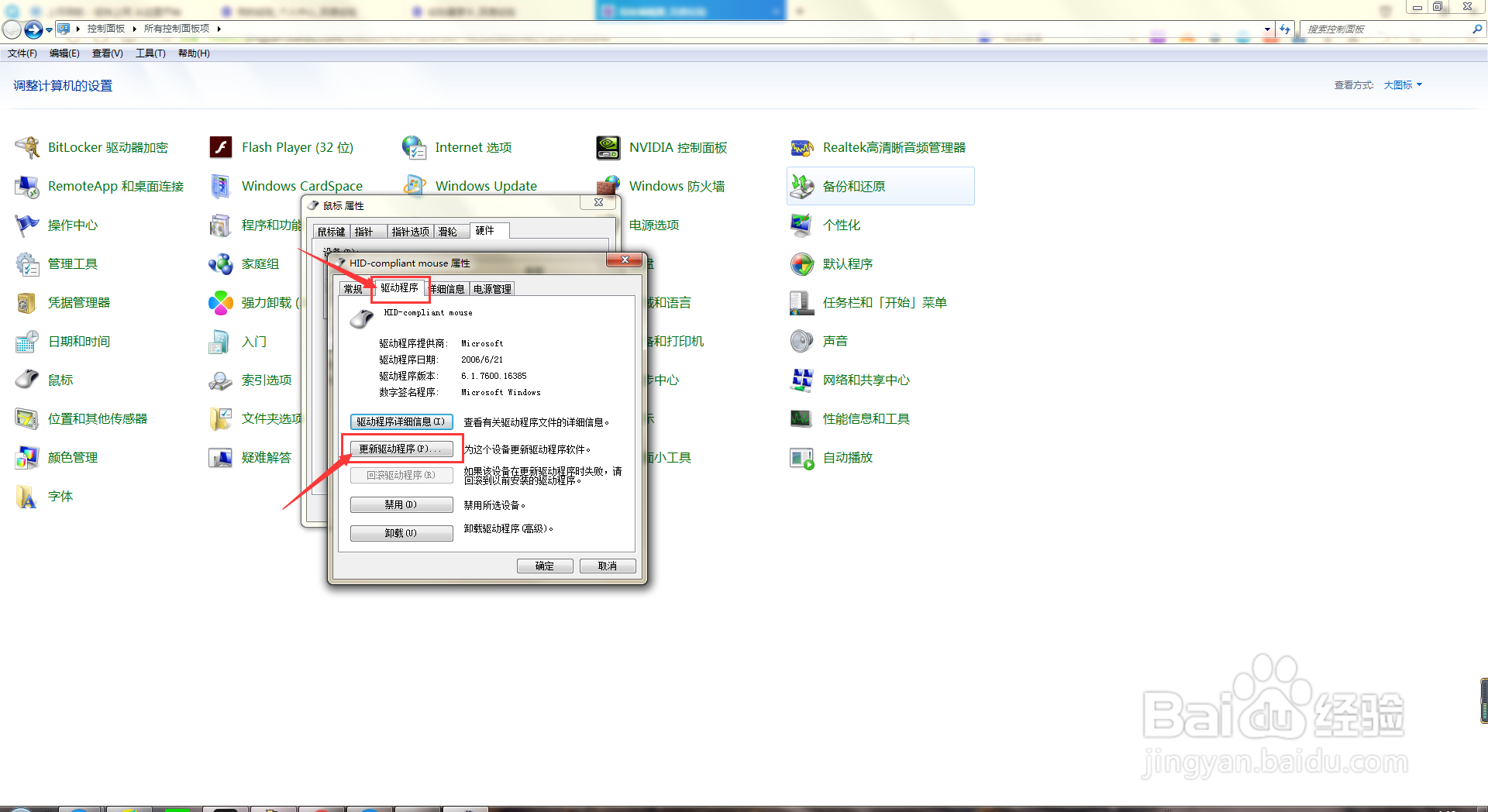The height and width of the screenshot is (812, 1488).
Task: Open 操作中心 flag icon
Action: (x=27, y=225)
